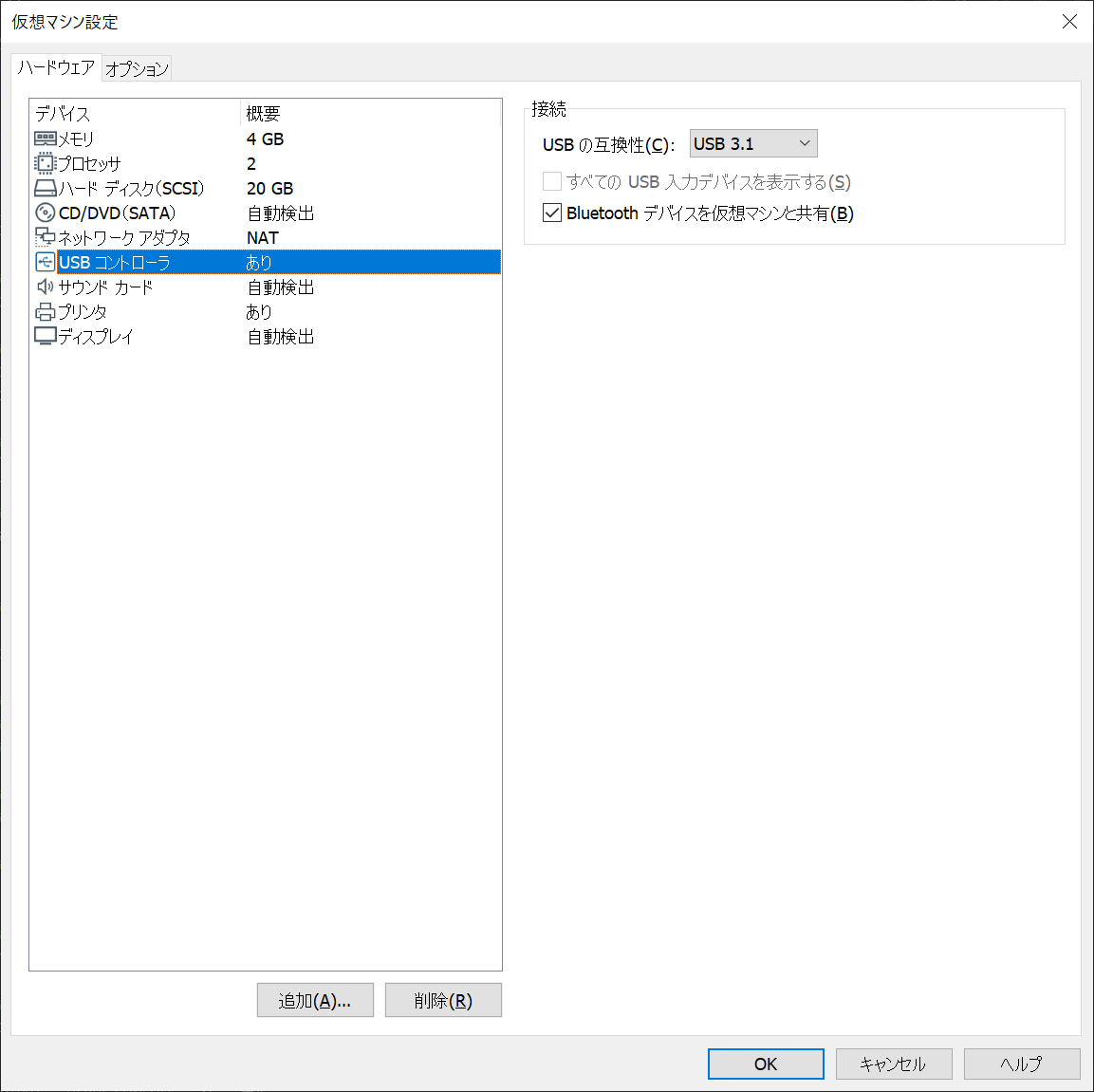This screenshot has width=1094, height=1092.
Task: Confirm settings with the OK button
Action: tap(766, 1064)
